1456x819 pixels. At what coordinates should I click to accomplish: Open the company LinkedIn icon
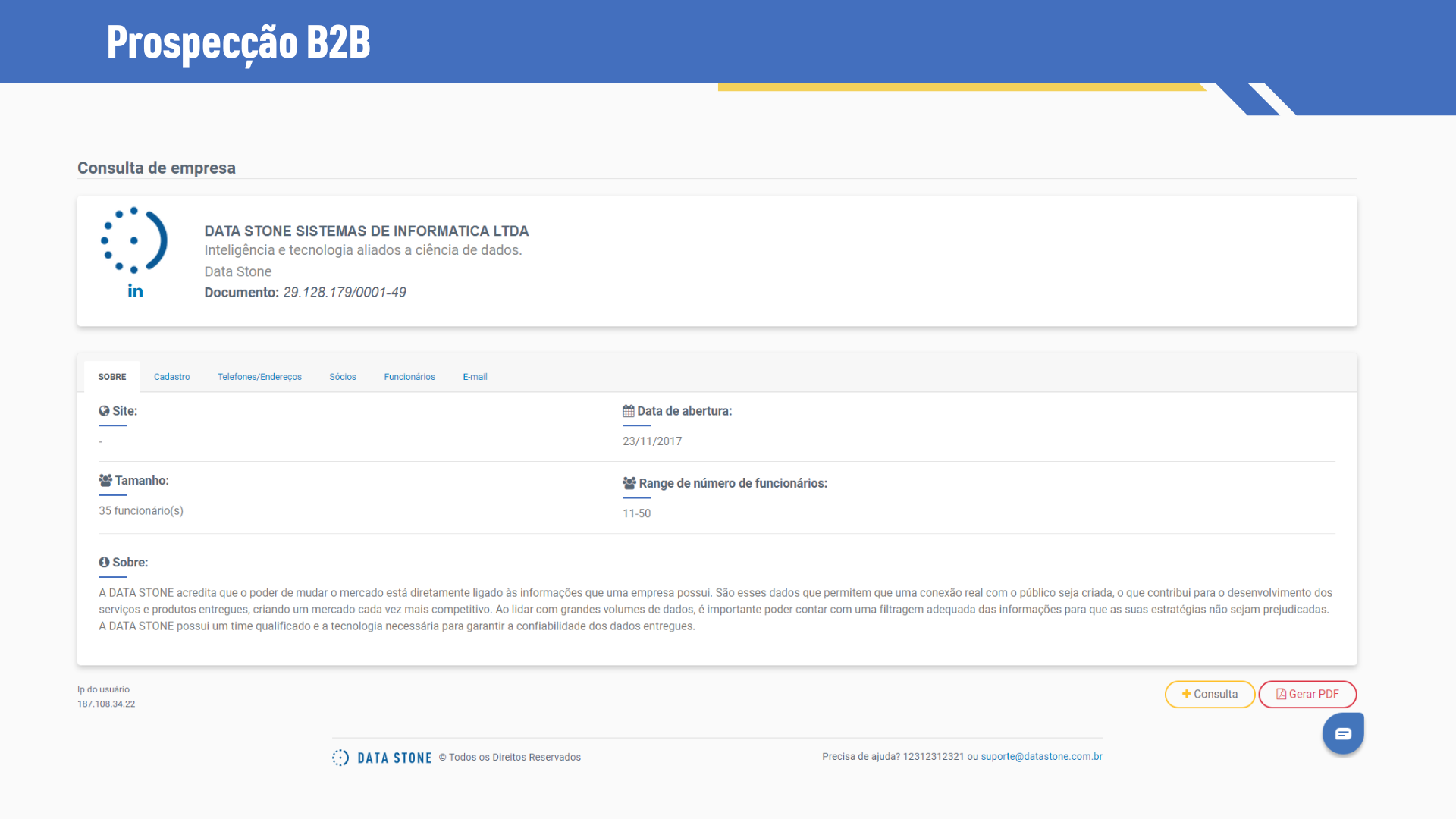coord(135,291)
